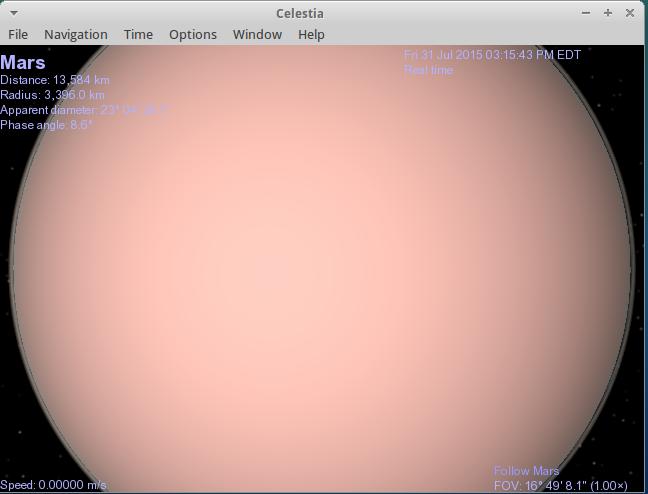Click the Real time label
Viewport: 648px width, 494px height.
[x=428, y=71]
